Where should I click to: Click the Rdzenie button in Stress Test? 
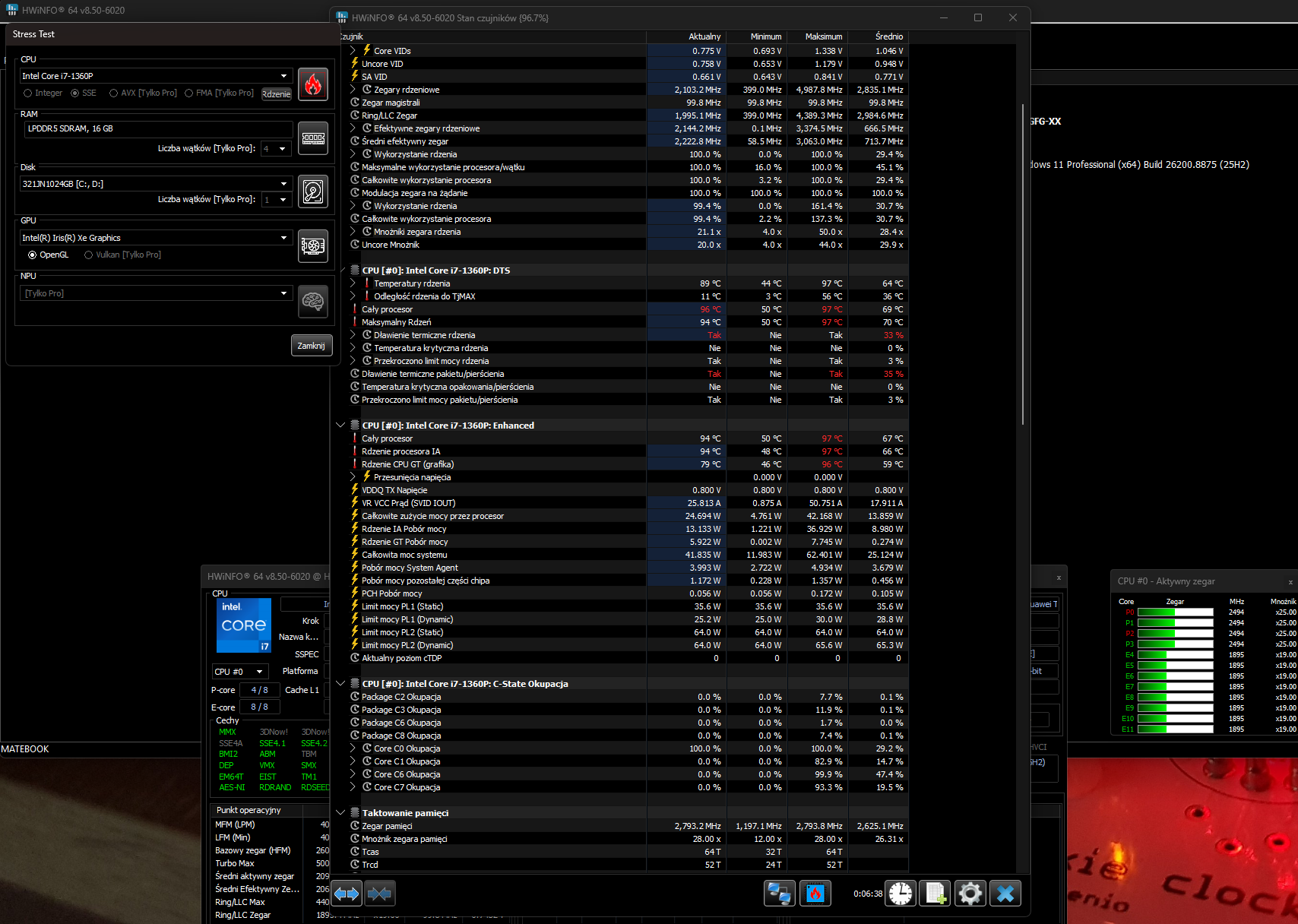coord(277,94)
